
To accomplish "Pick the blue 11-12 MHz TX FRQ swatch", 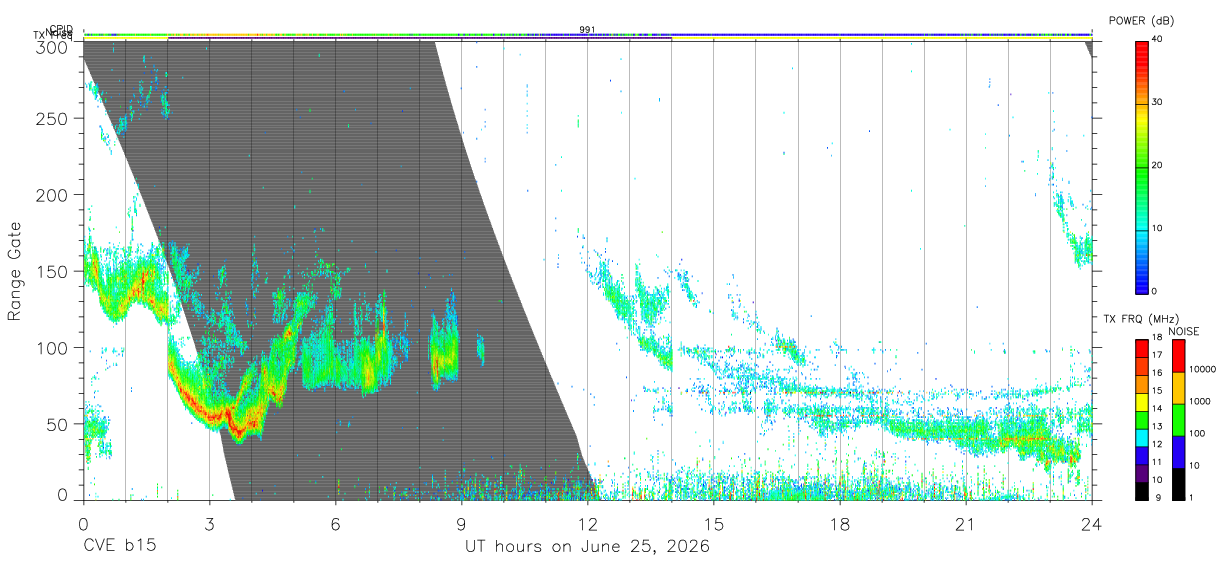I will pos(1142,456).
